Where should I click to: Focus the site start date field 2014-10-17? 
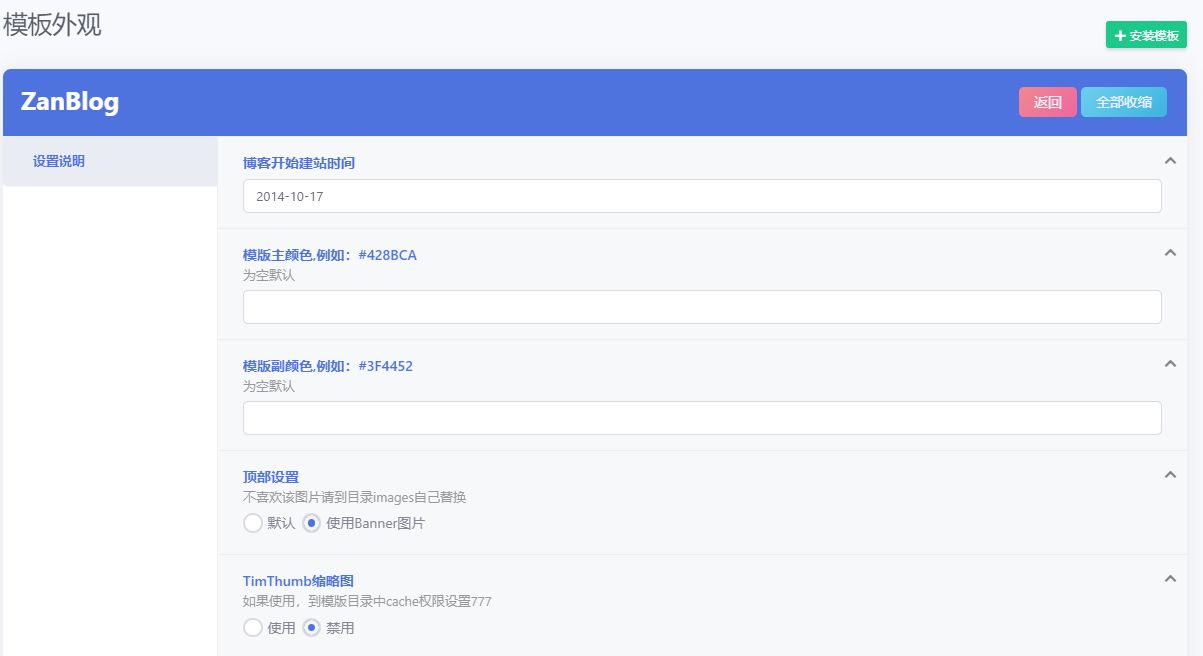click(x=702, y=196)
